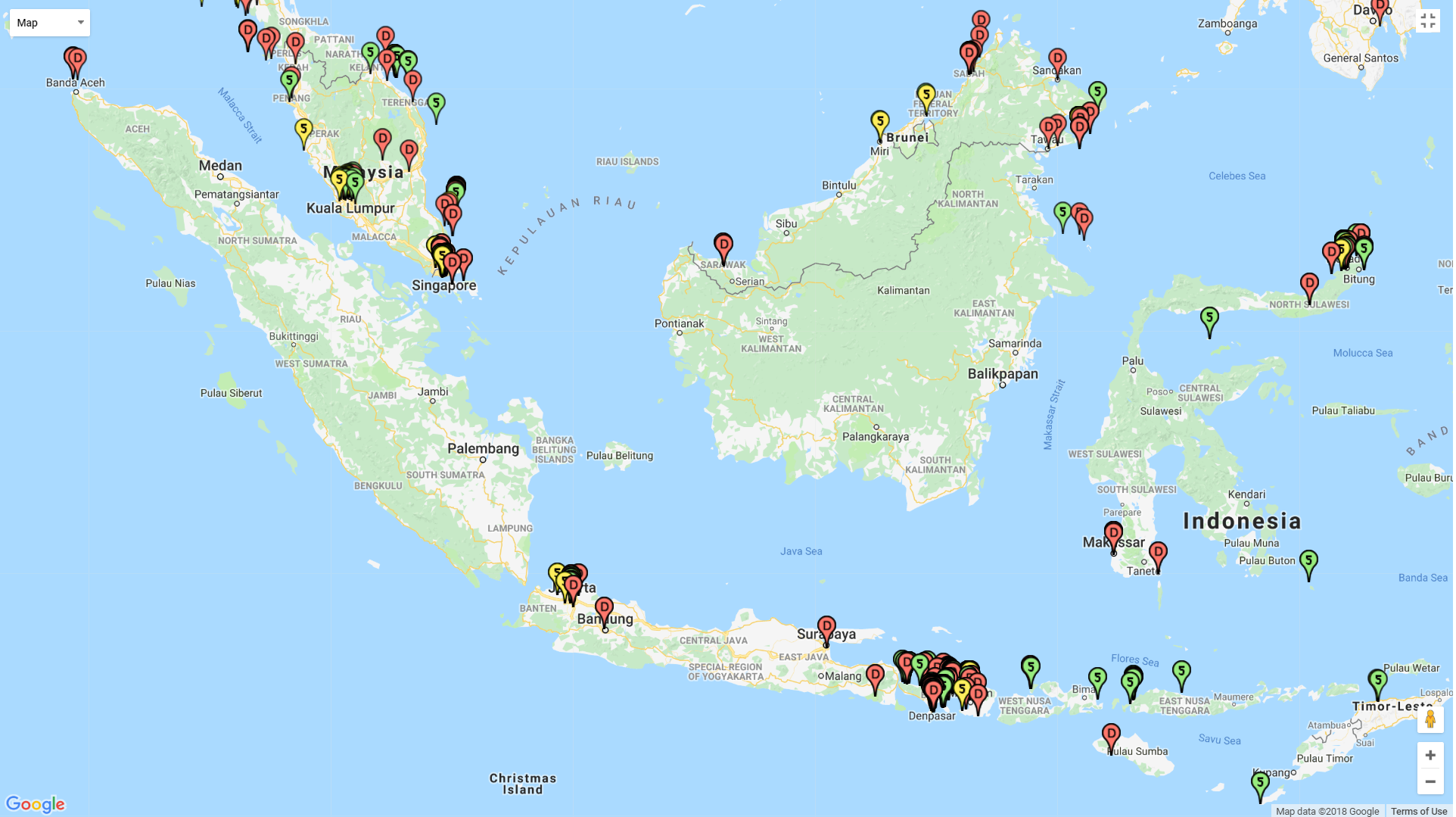Click the Google logo
Image resolution: width=1456 pixels, height=817 pixels.
pyautogui.click(x=36, y=803)
